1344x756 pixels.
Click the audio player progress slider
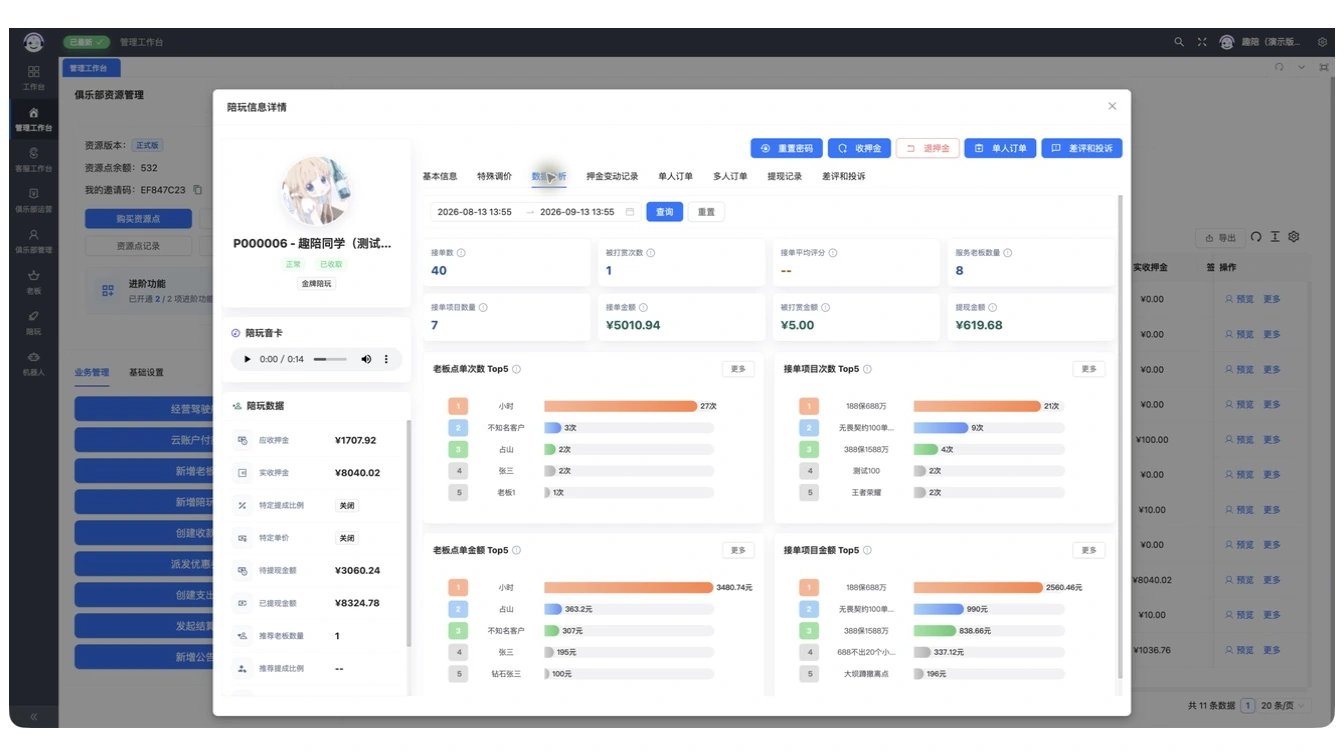click(x=330, y=359)
